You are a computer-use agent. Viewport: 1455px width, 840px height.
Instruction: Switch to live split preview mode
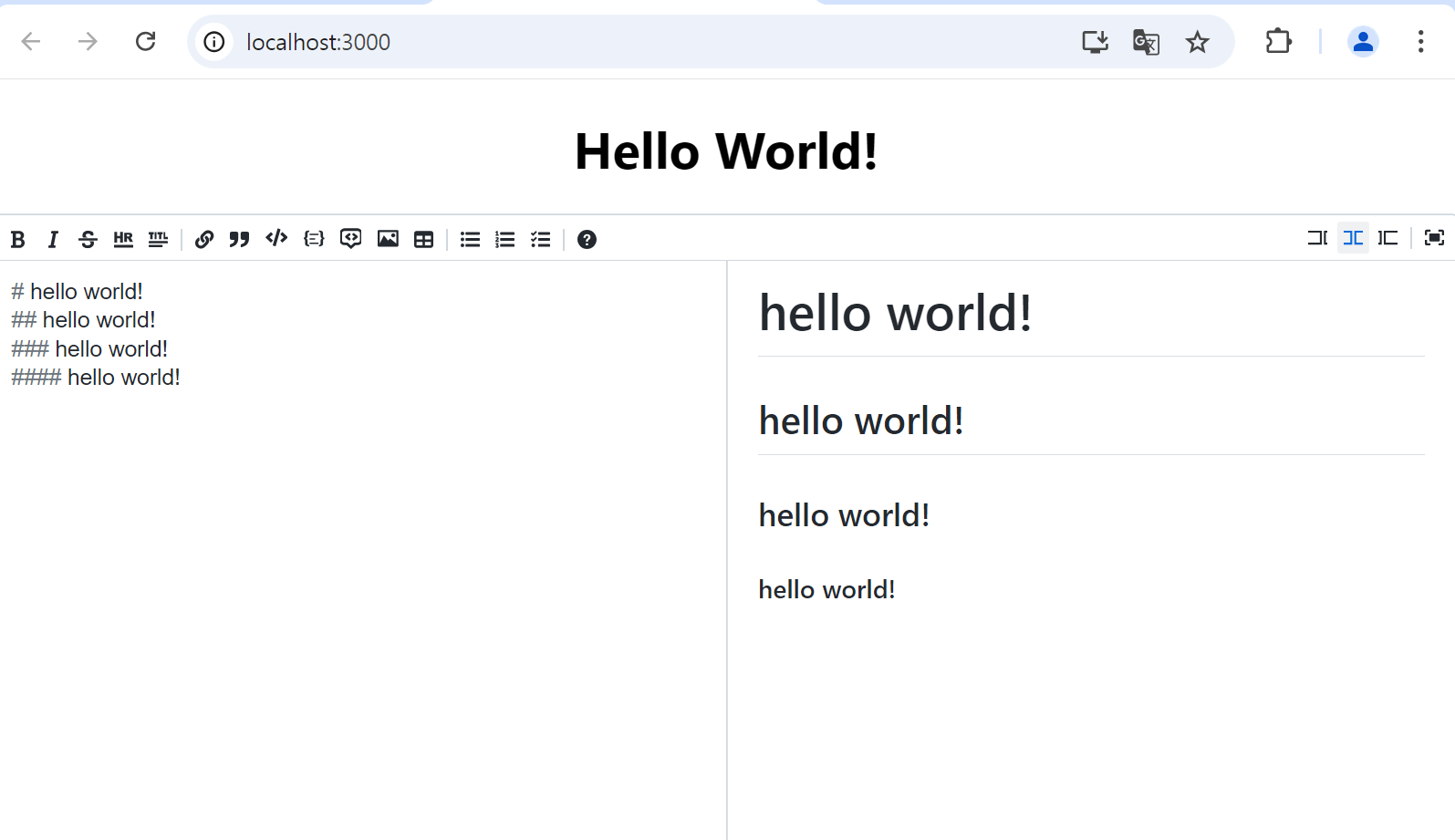1353,238
